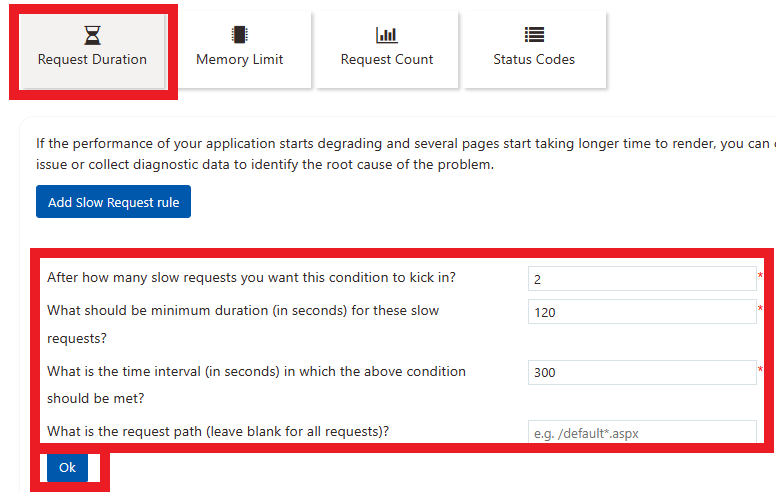The image size is (776, 492).
Task: Click the minimum duration field showing 120
Action: 641,312
